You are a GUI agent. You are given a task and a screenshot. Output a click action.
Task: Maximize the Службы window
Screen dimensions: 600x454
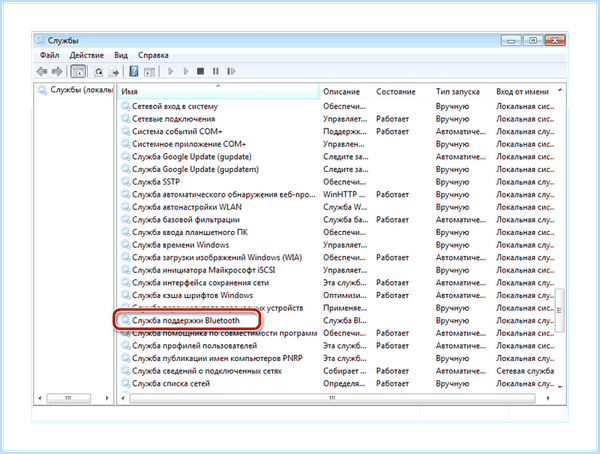(x=533, y=41)
